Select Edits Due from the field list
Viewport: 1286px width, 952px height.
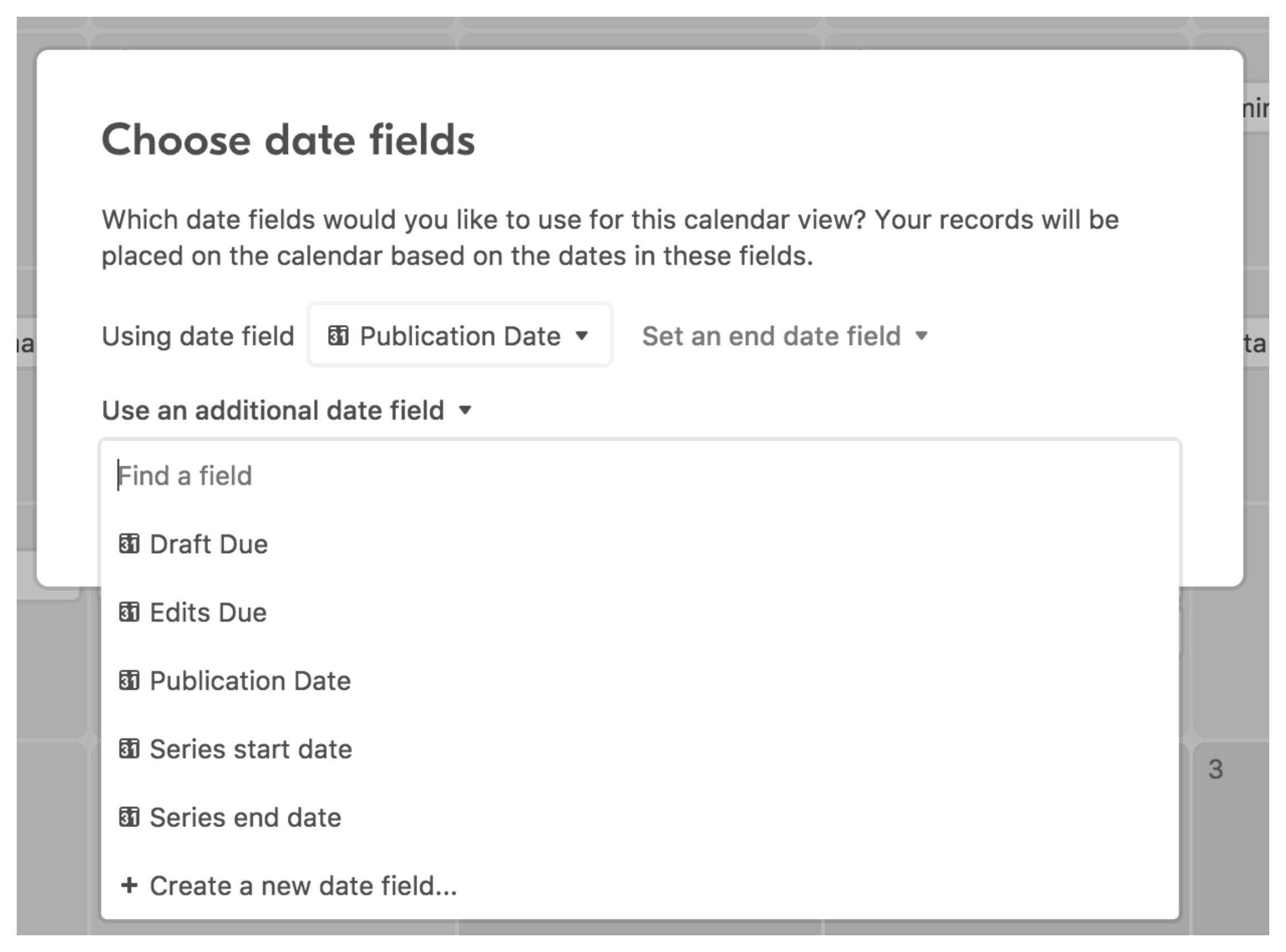(x=208, y=612)
